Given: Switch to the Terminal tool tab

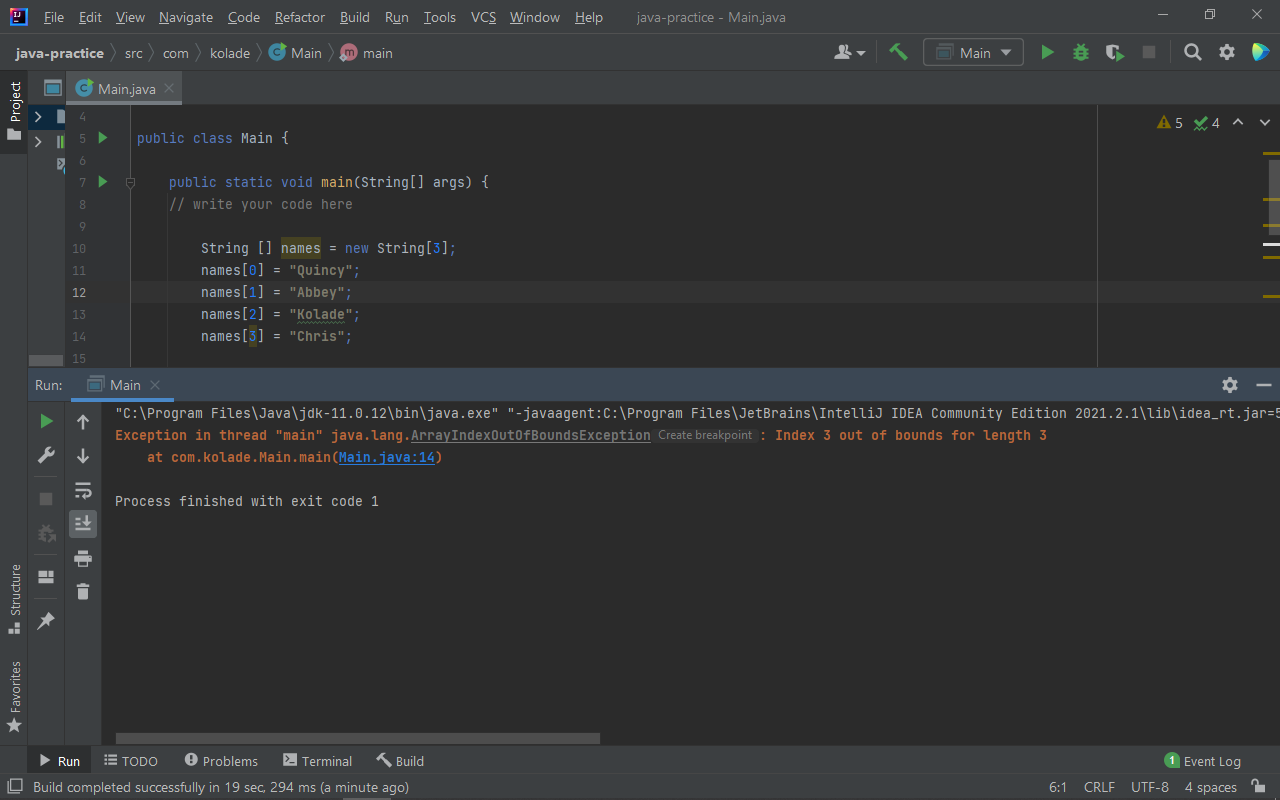Looking at the screenshot, I should (x=317, y=761).
